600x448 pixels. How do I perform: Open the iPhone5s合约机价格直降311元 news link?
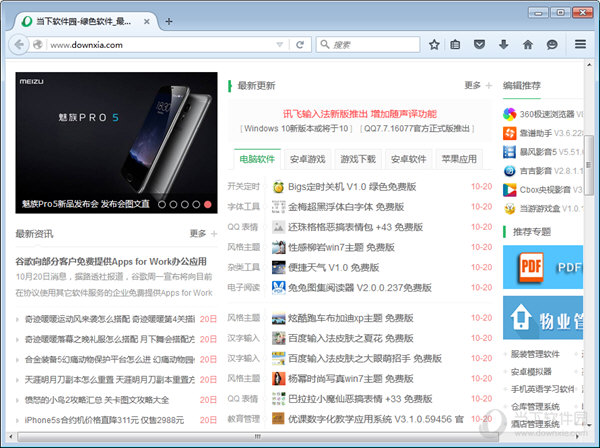tap(104, 420)
